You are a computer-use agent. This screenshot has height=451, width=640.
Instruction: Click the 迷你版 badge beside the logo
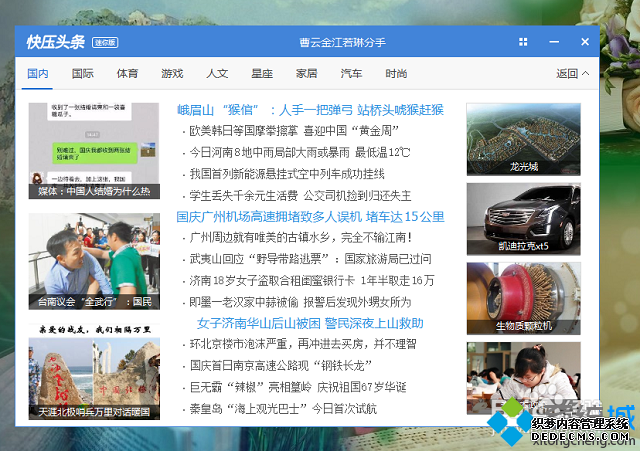click(105, 42)
